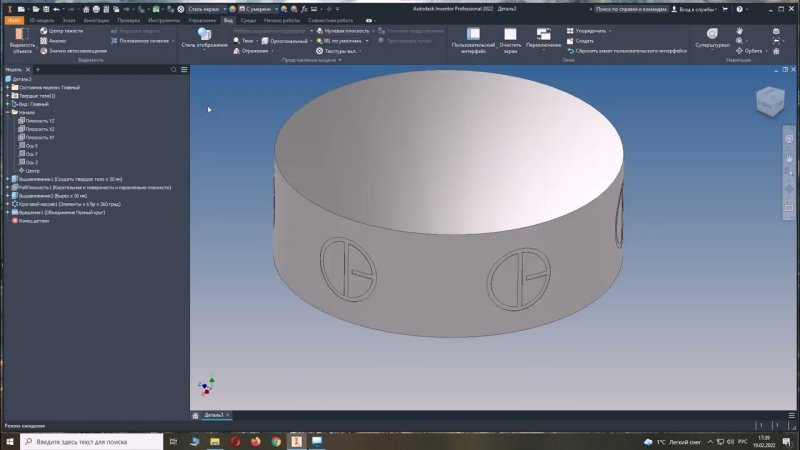Toggle Половинное сечение view
Image resolution: width=800 pixels, height=450 pixels.
tap(140, 41)
